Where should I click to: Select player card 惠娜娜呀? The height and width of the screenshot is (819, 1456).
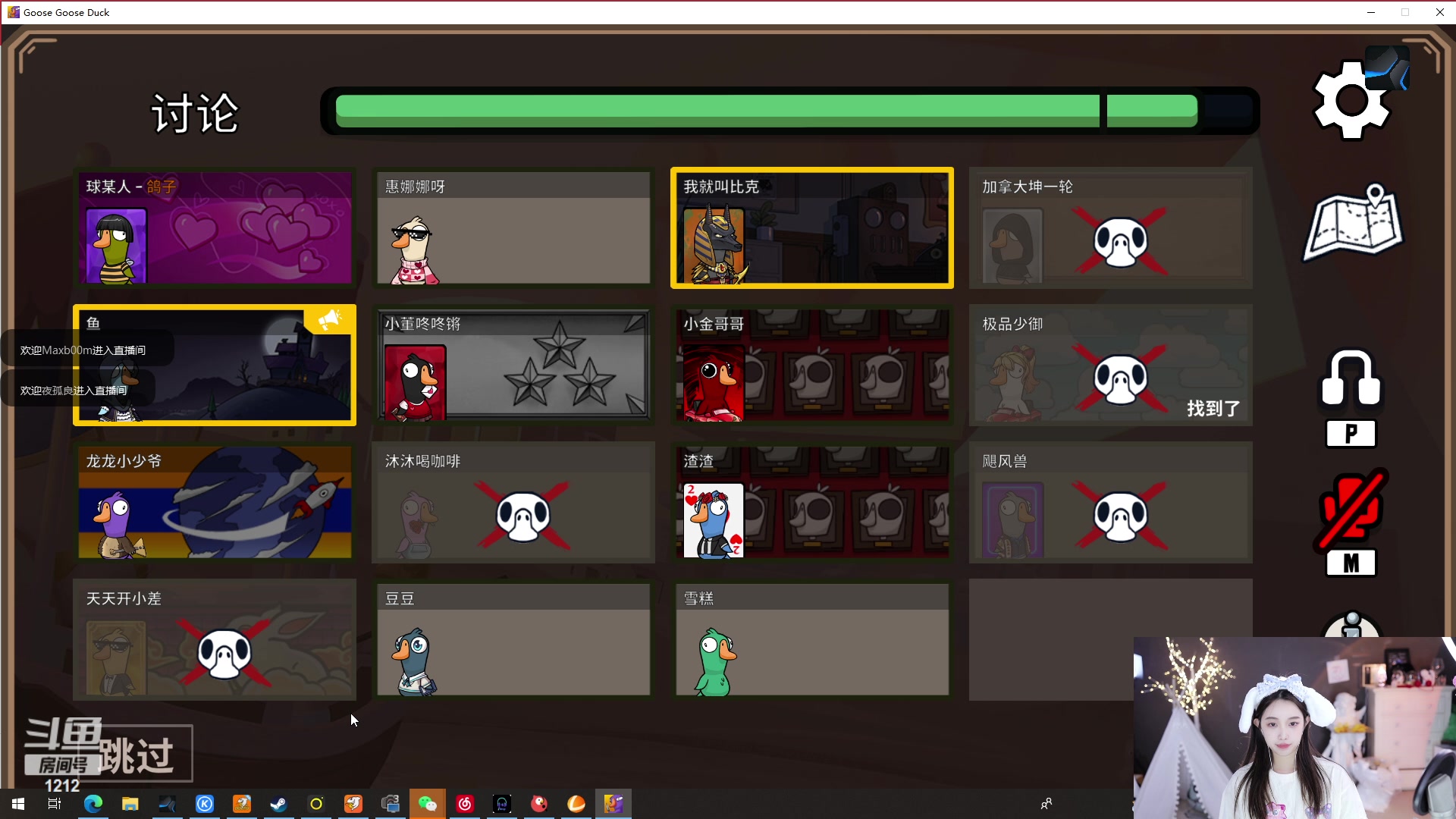(513, 227)
